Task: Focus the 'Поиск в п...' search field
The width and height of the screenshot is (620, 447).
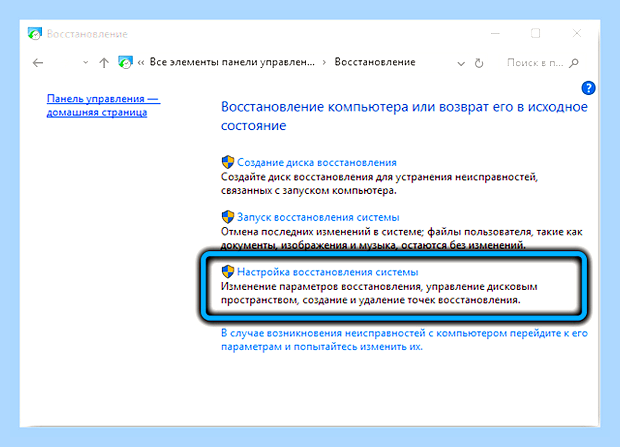Action: point(535,63)
